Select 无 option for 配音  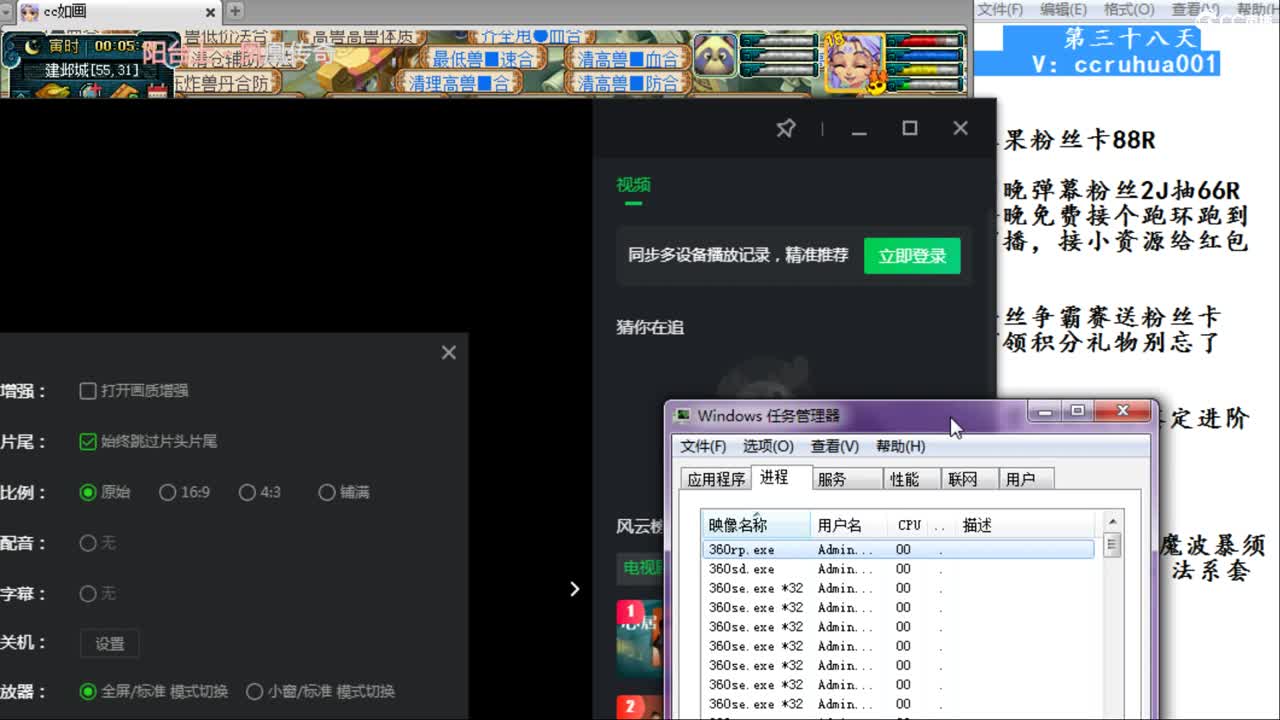tap(88, 543)
